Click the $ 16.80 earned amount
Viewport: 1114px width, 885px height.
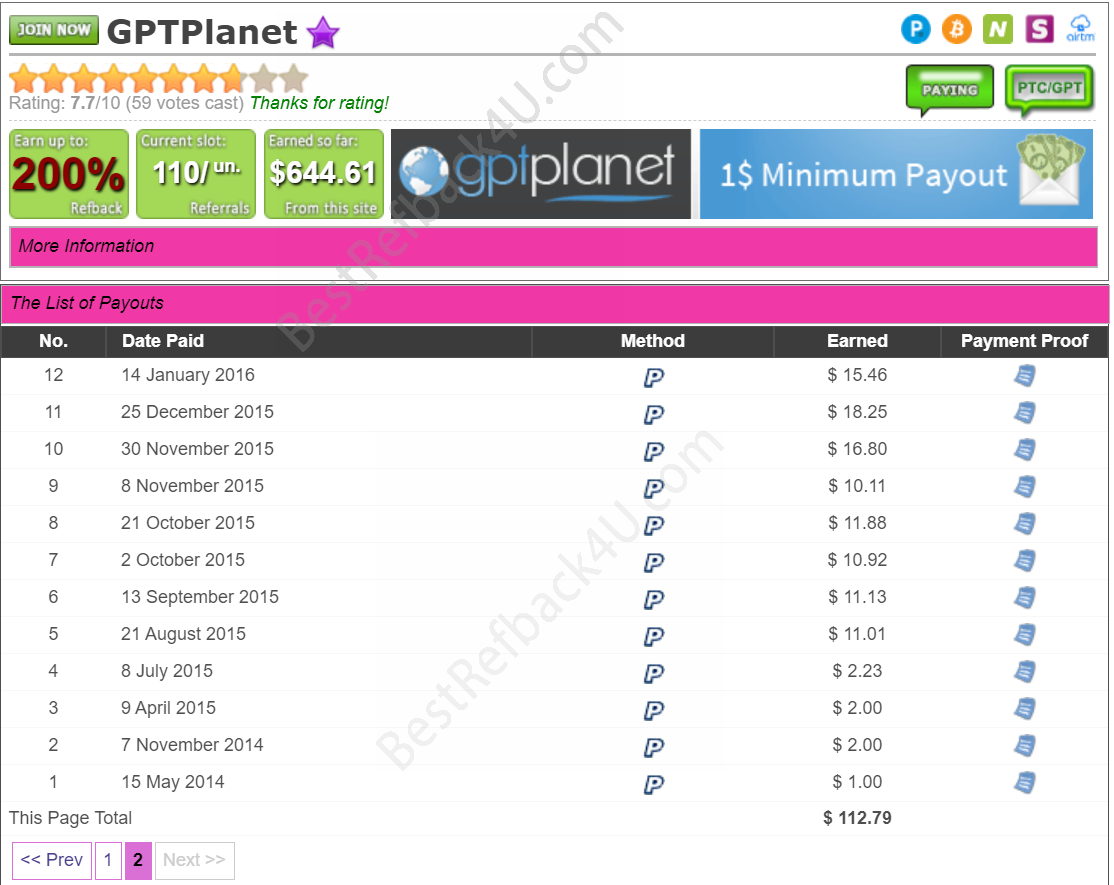[858, 449]
